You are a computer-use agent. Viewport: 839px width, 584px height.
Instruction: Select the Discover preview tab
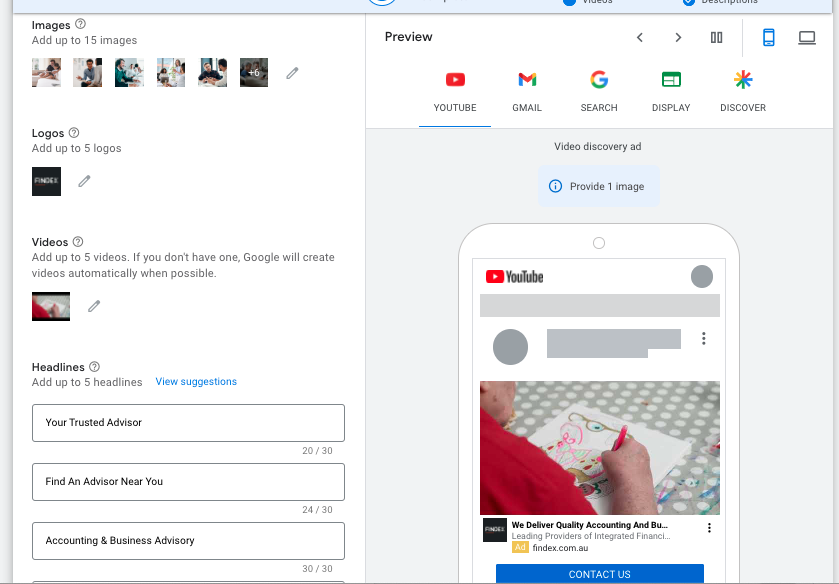pos(743,91)
